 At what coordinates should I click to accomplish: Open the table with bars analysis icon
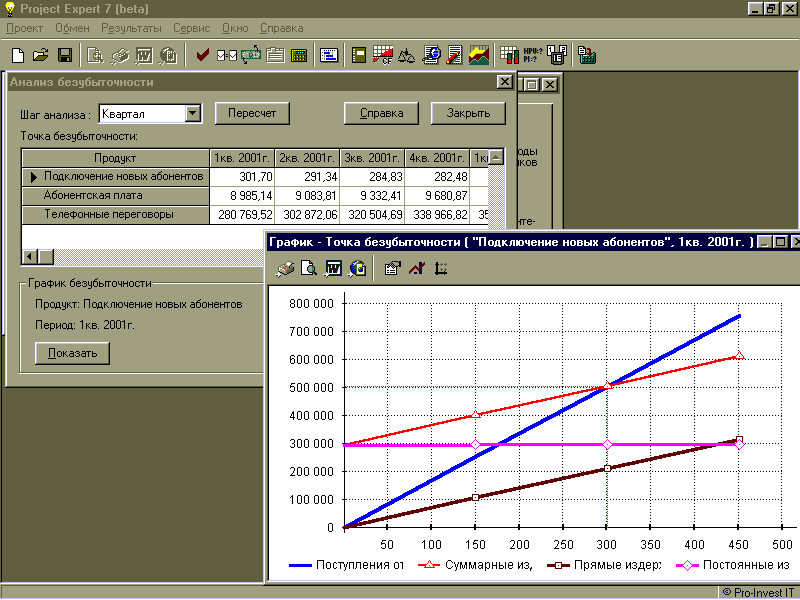point(509,55)
